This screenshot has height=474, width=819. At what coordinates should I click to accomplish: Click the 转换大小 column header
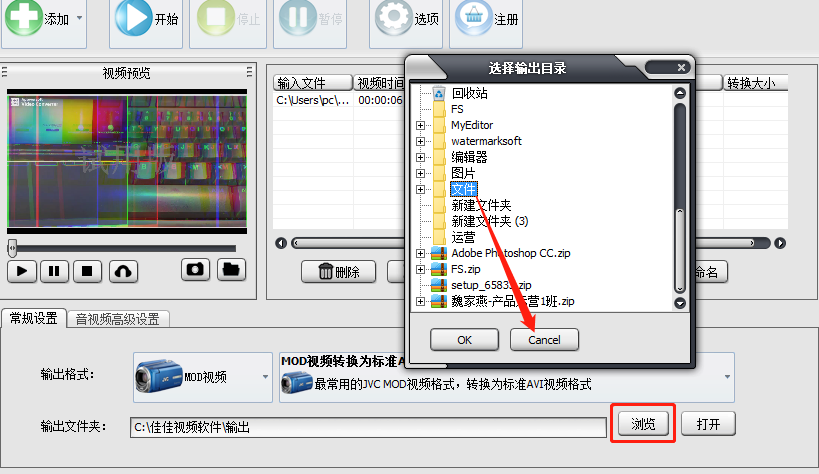755,83
